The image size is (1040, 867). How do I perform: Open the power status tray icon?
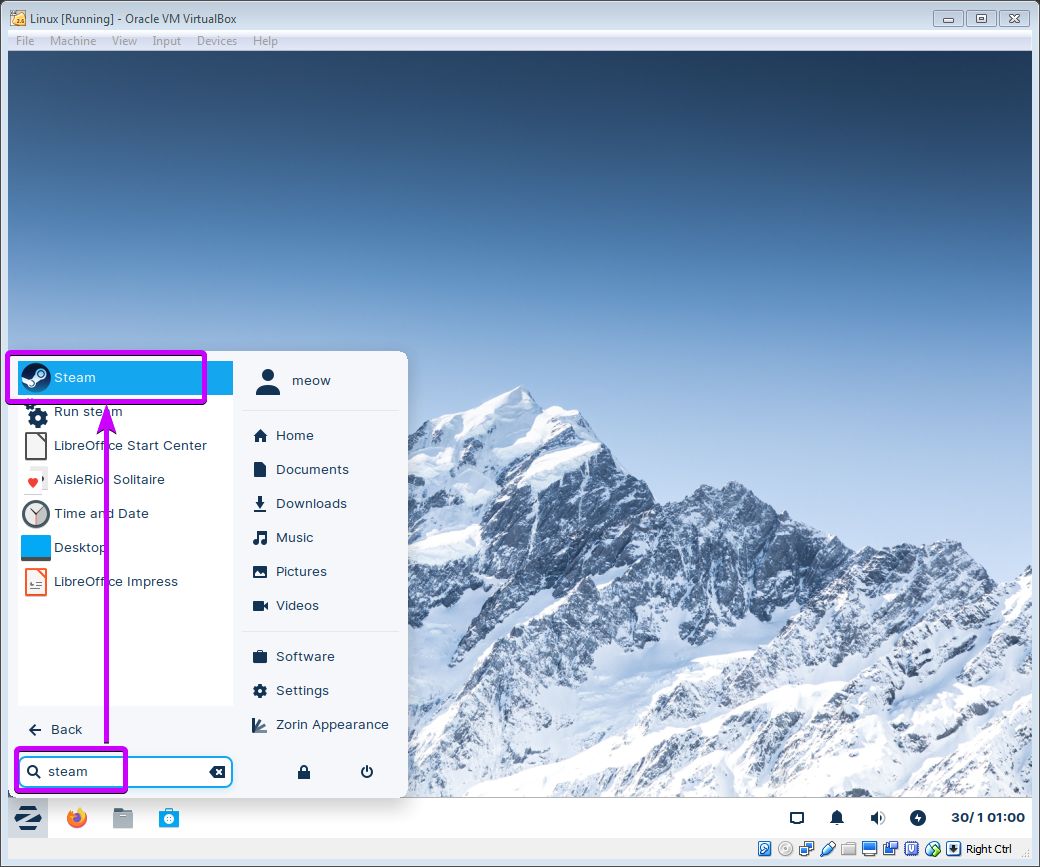[917, 818]
